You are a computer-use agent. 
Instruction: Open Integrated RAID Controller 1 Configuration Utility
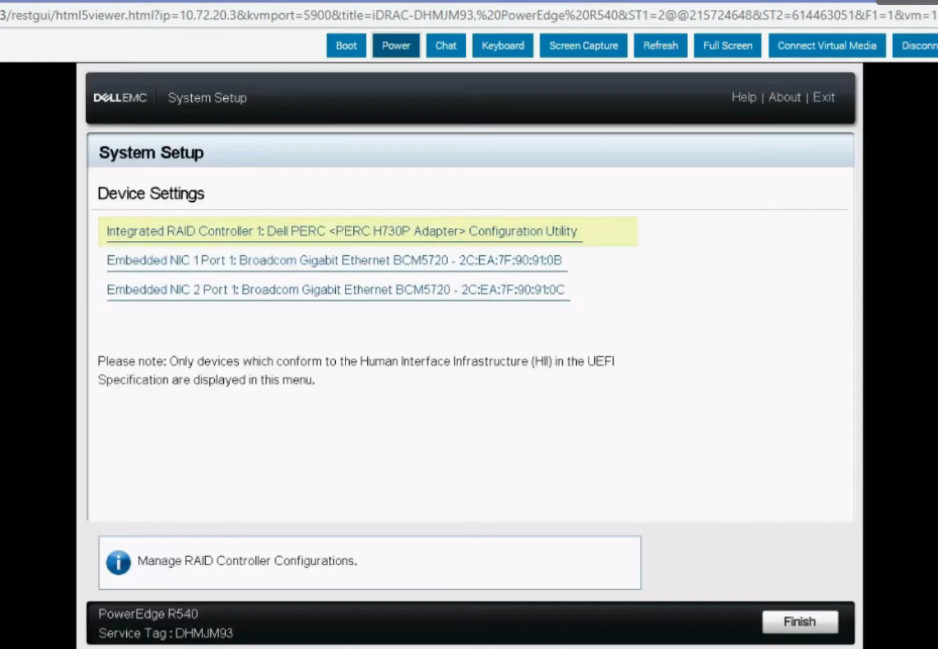pyautogui.click(x=368, y=231)
